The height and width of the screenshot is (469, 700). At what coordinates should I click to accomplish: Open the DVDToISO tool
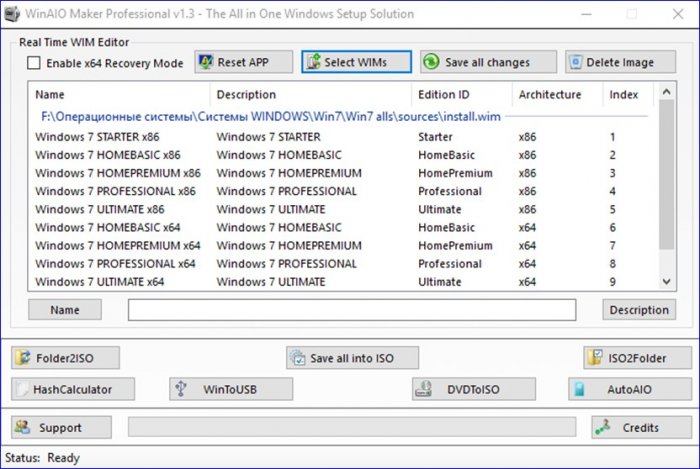coord(474,389)
